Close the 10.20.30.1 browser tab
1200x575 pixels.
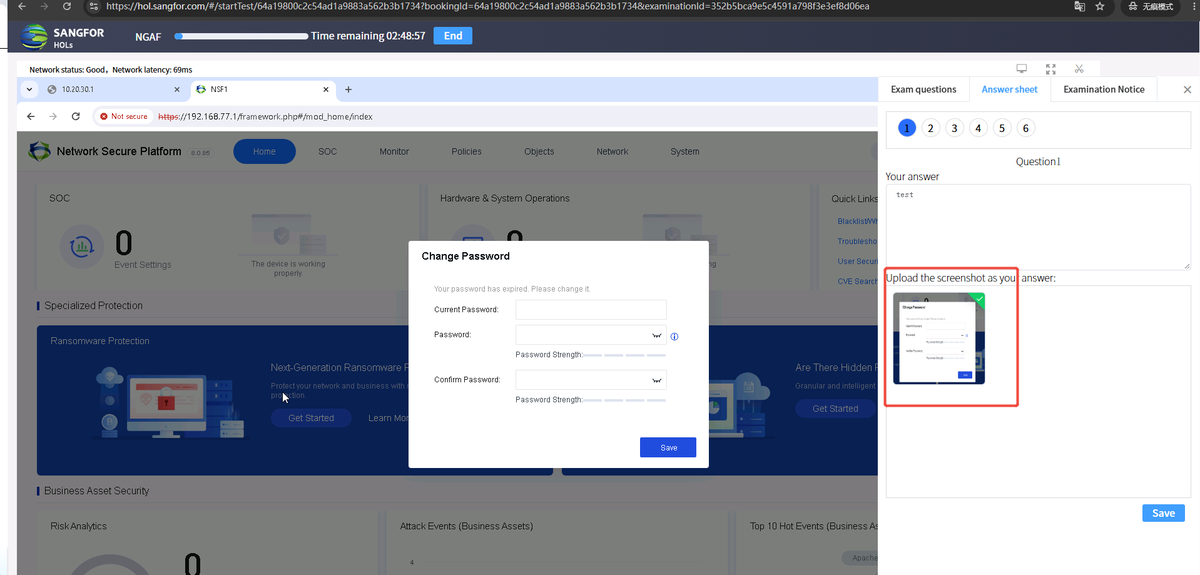(176, 89)
